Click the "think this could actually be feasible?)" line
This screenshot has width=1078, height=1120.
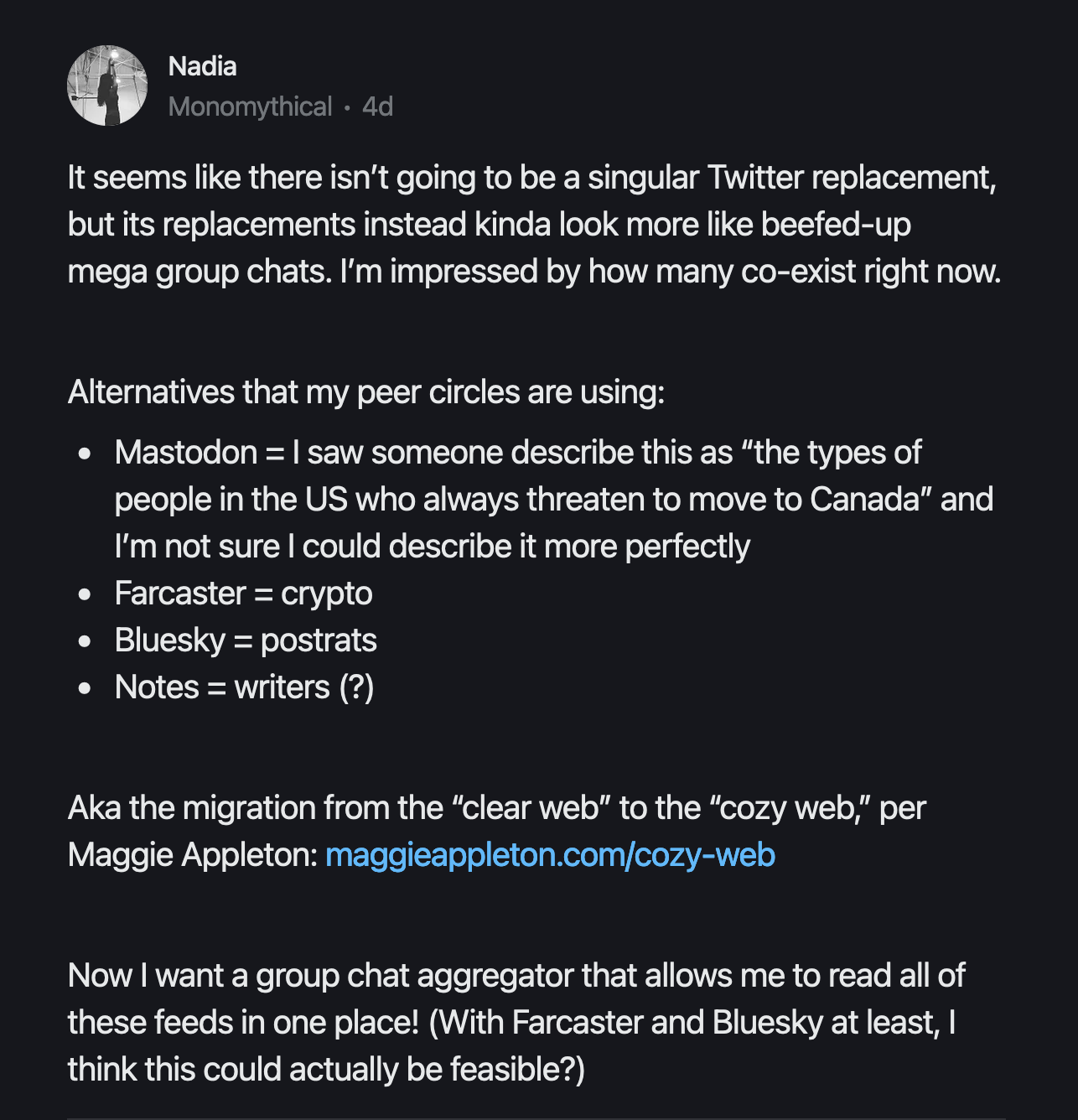326,1070
